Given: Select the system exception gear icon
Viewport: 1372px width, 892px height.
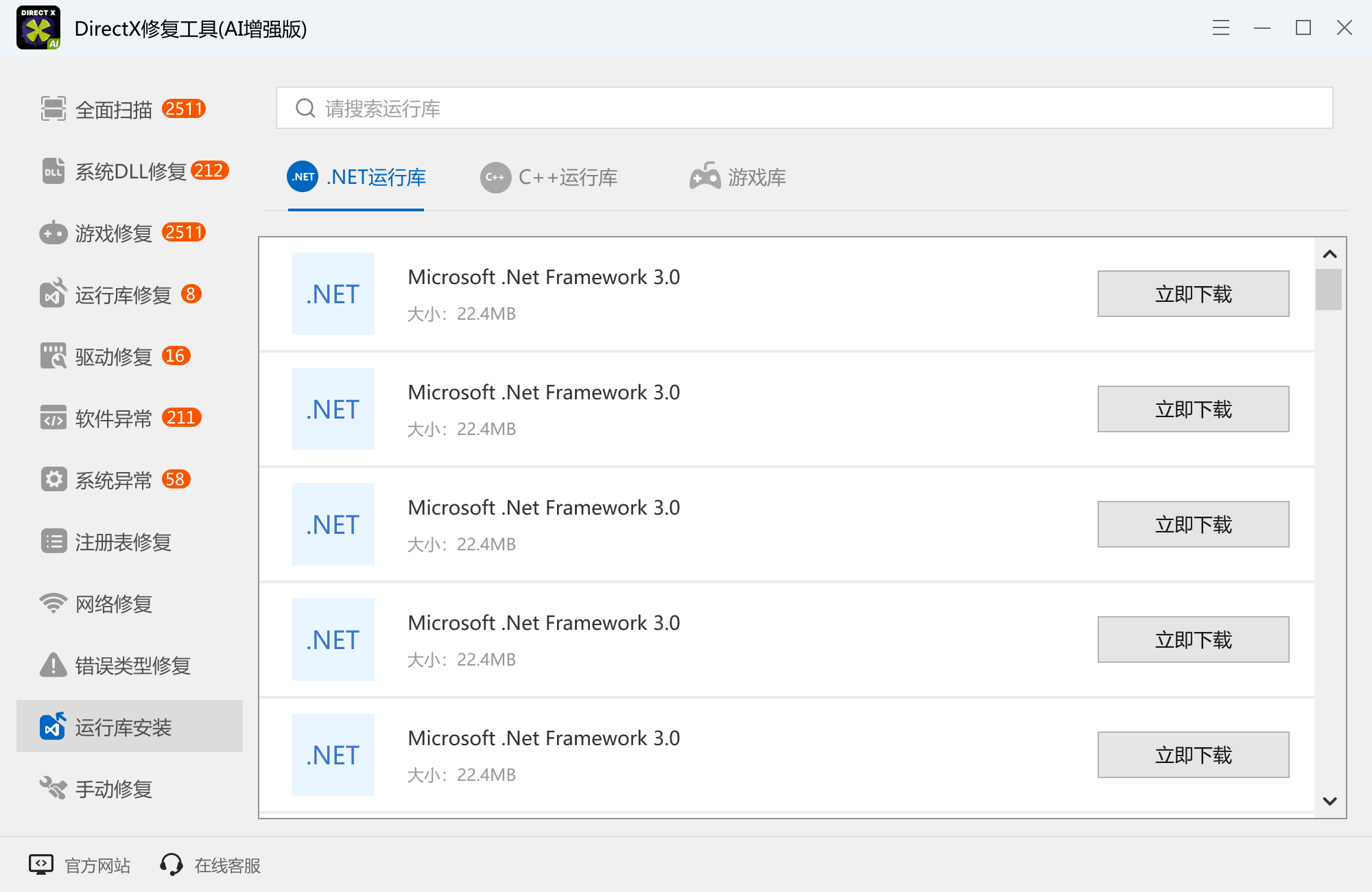Looking at the screenshot, I should click(53, 479).
